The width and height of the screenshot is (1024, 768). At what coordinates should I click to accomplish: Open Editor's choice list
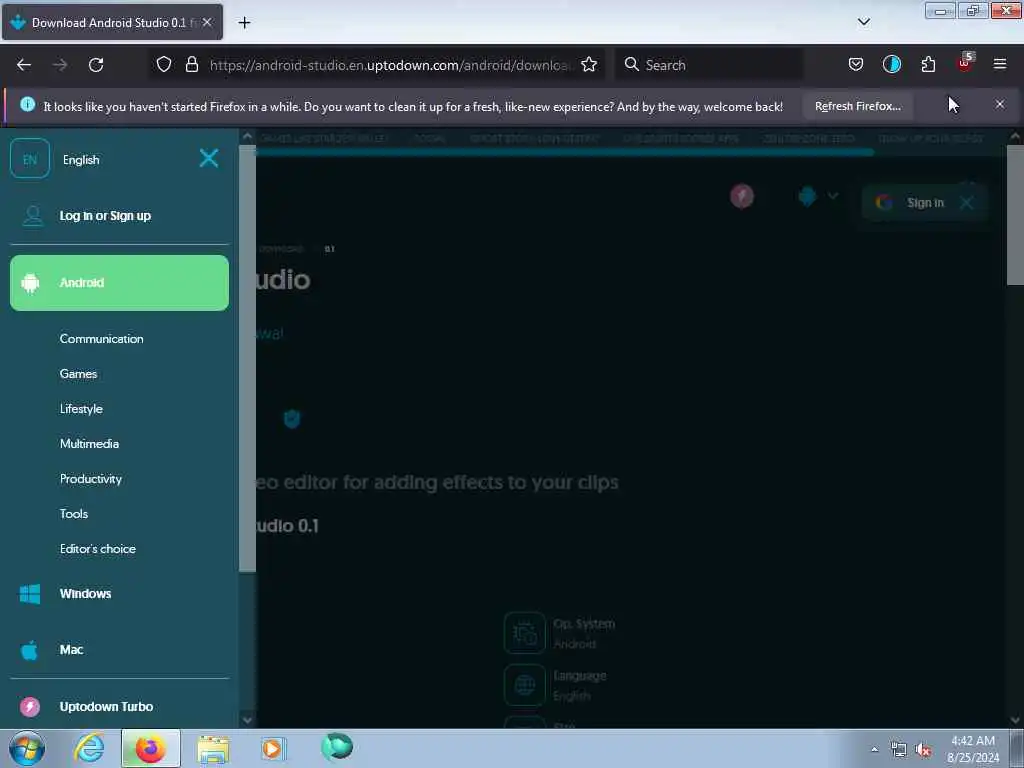point(98,549)
